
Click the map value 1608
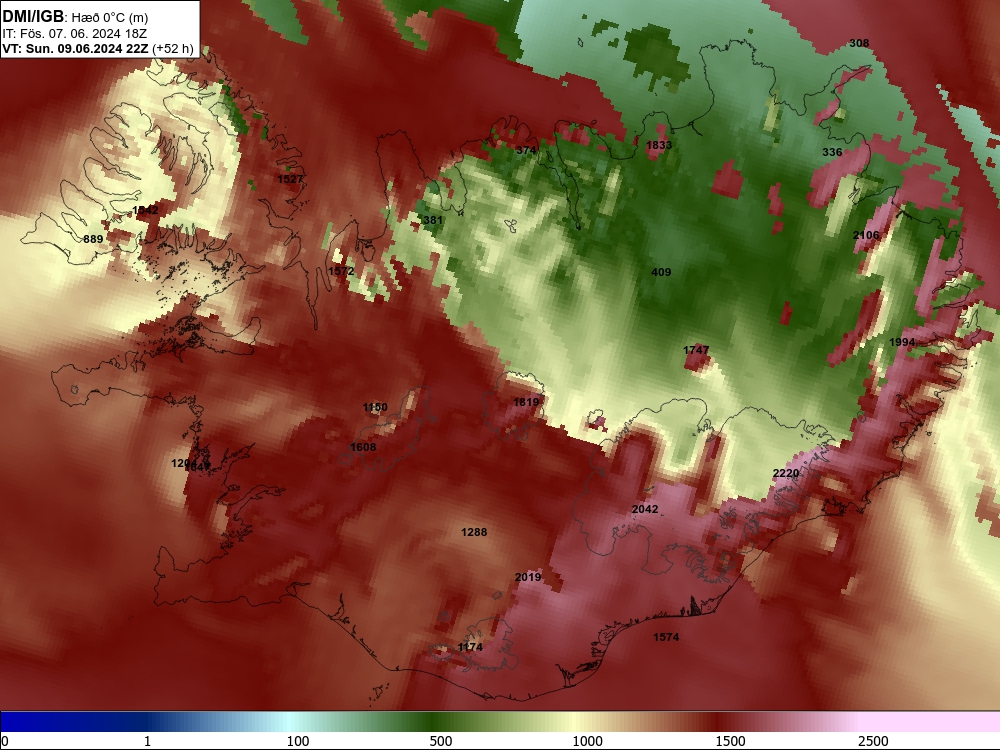coord(363,447)
